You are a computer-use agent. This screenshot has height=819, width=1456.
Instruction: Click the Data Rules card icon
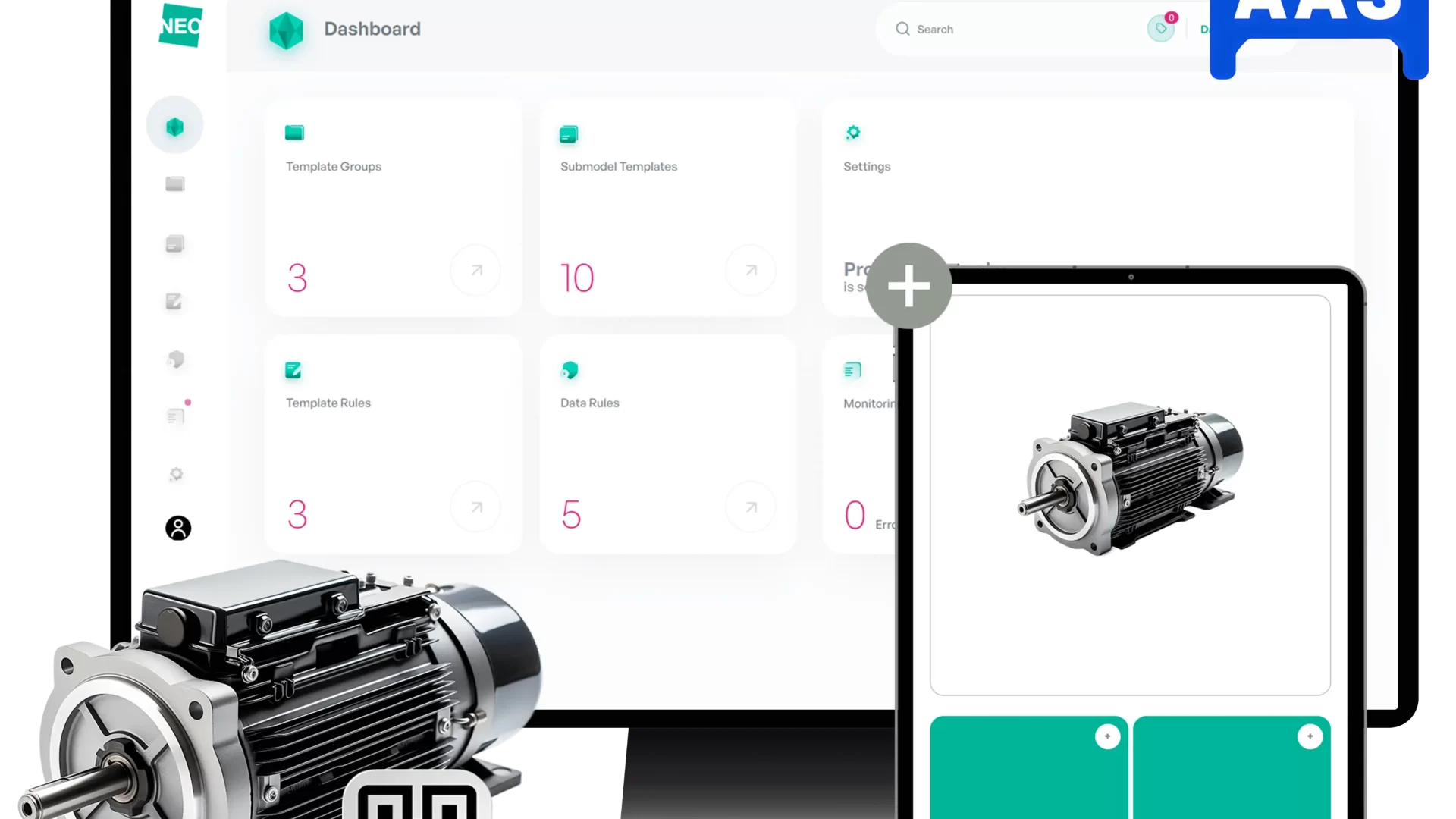(570, 370)
